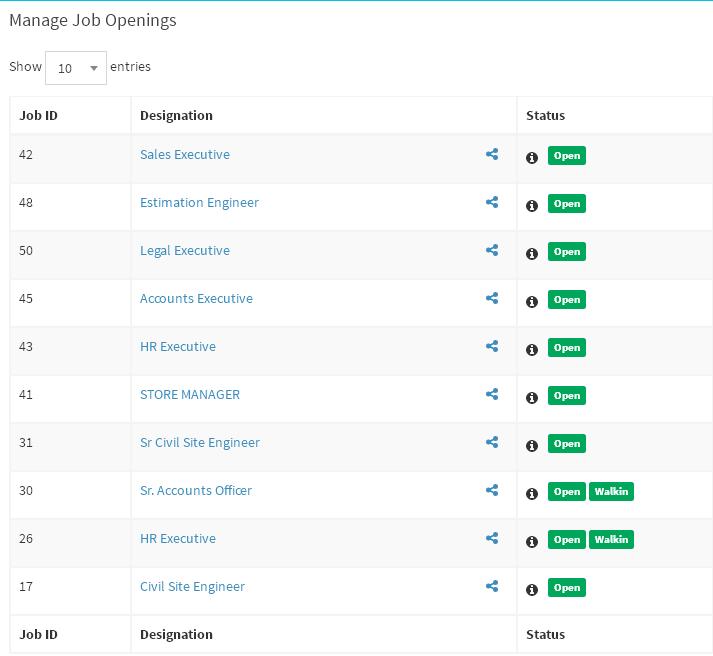
Task: Open info icon for STORE MANAGER
Action: pyautogui.click(x=532, y=398)
